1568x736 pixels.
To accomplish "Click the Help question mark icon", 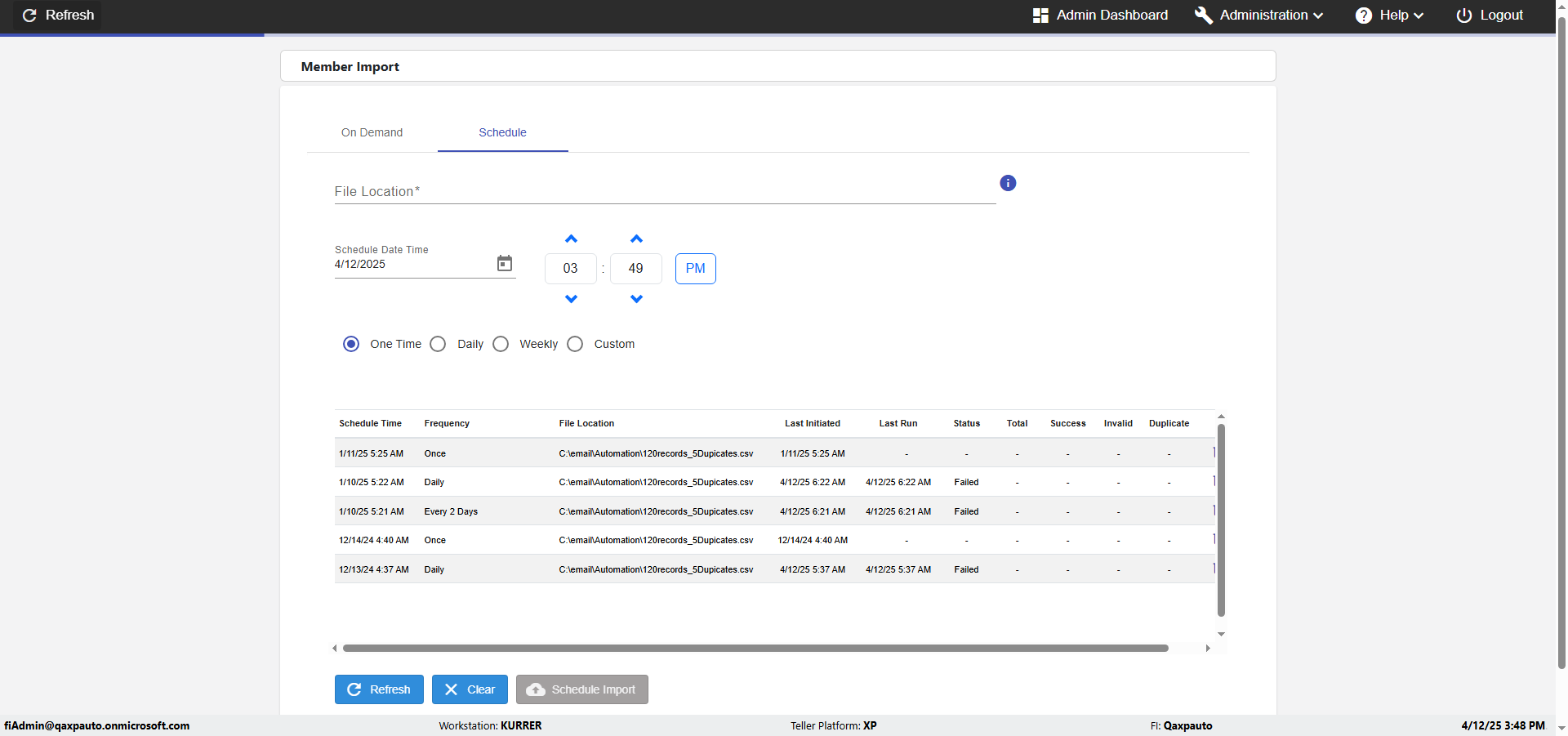I will [x=1364, y=16].
